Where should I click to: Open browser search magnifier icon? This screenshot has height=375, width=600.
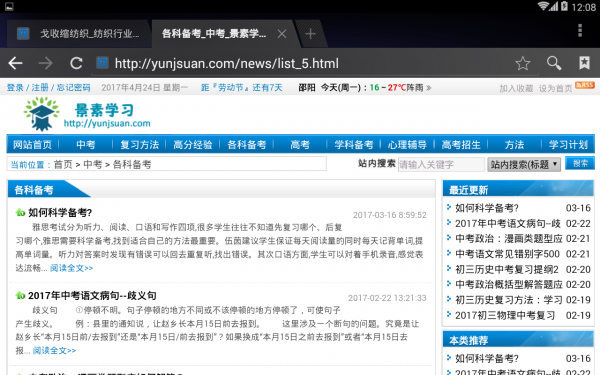[554, 63]
